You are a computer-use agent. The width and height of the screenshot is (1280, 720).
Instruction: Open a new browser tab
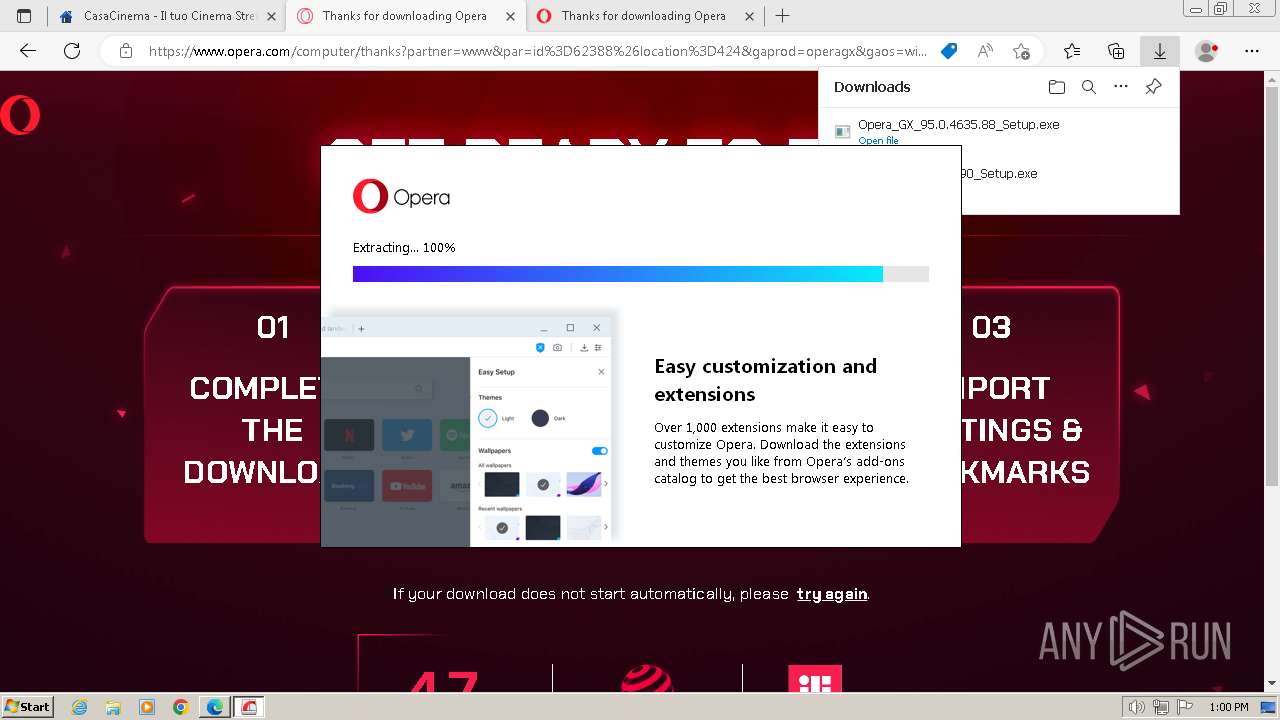tap(782, 16)
